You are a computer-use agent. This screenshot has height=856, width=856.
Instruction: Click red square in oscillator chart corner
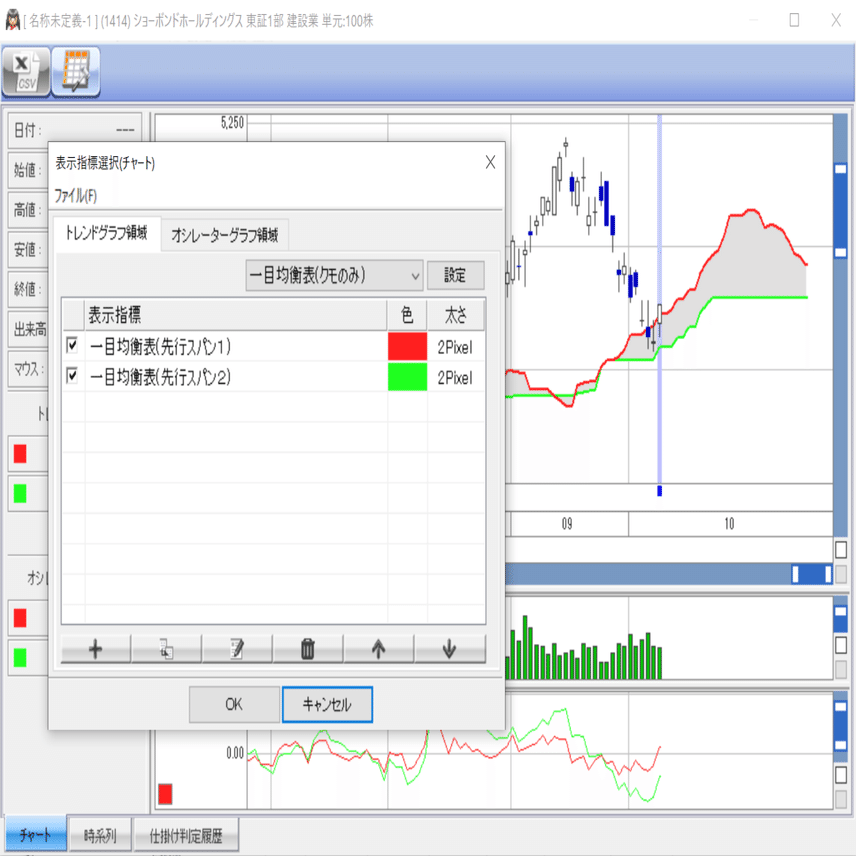[x=165, y=794]
